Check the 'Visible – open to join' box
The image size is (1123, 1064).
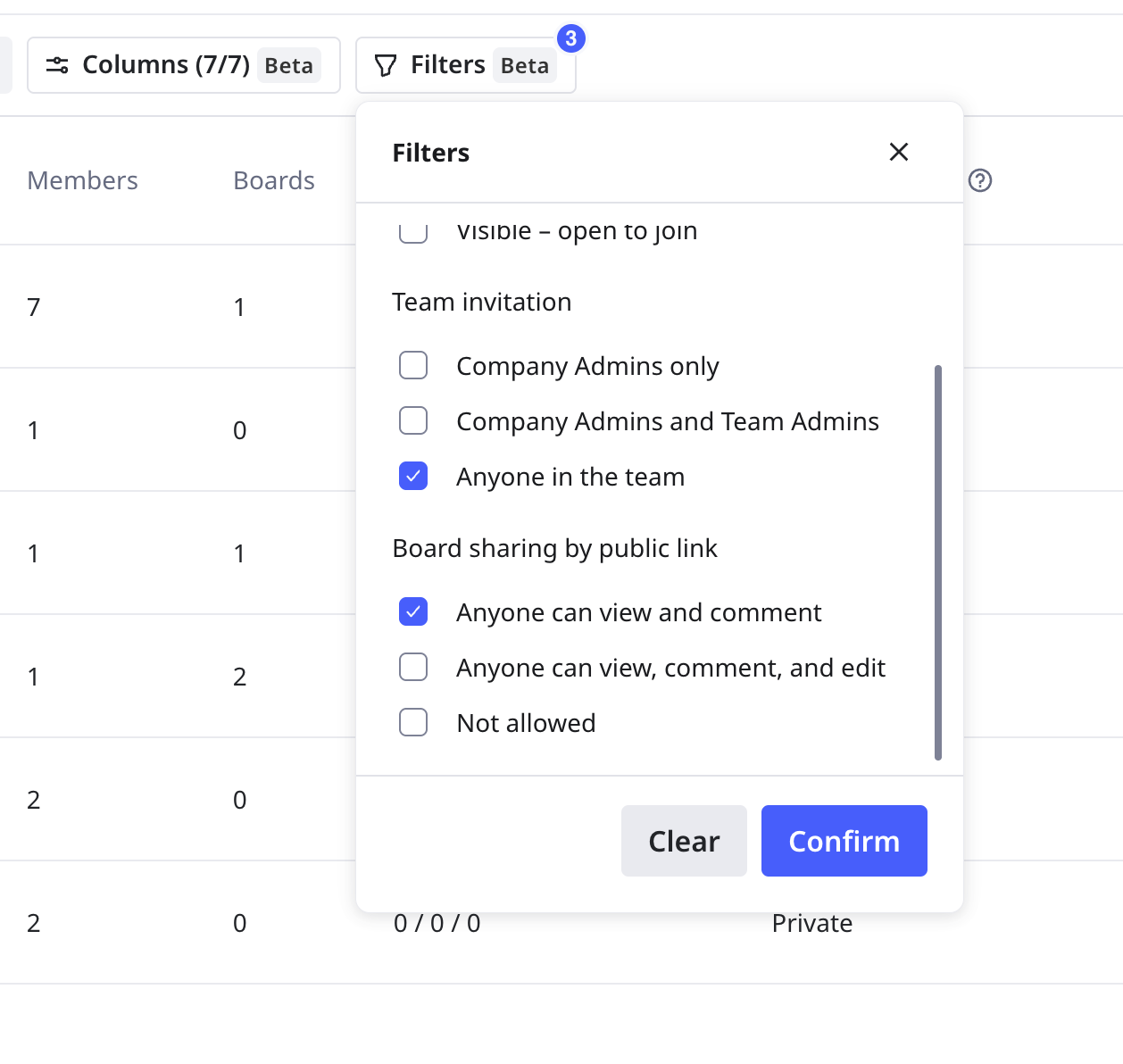click(x=412, y=232)
